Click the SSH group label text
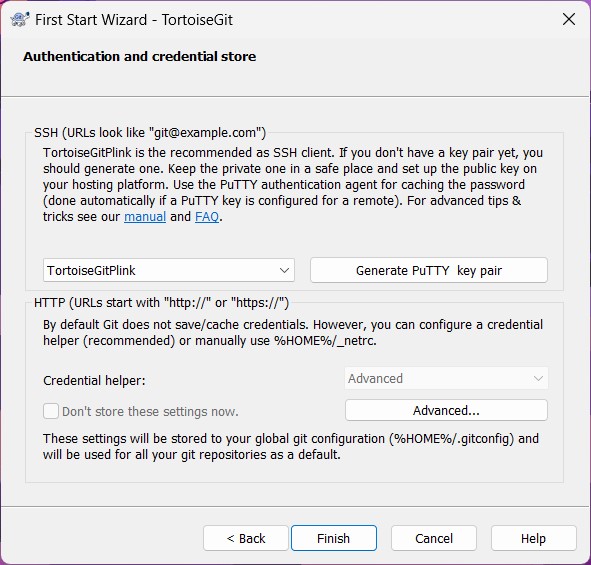 pos(150,133)
